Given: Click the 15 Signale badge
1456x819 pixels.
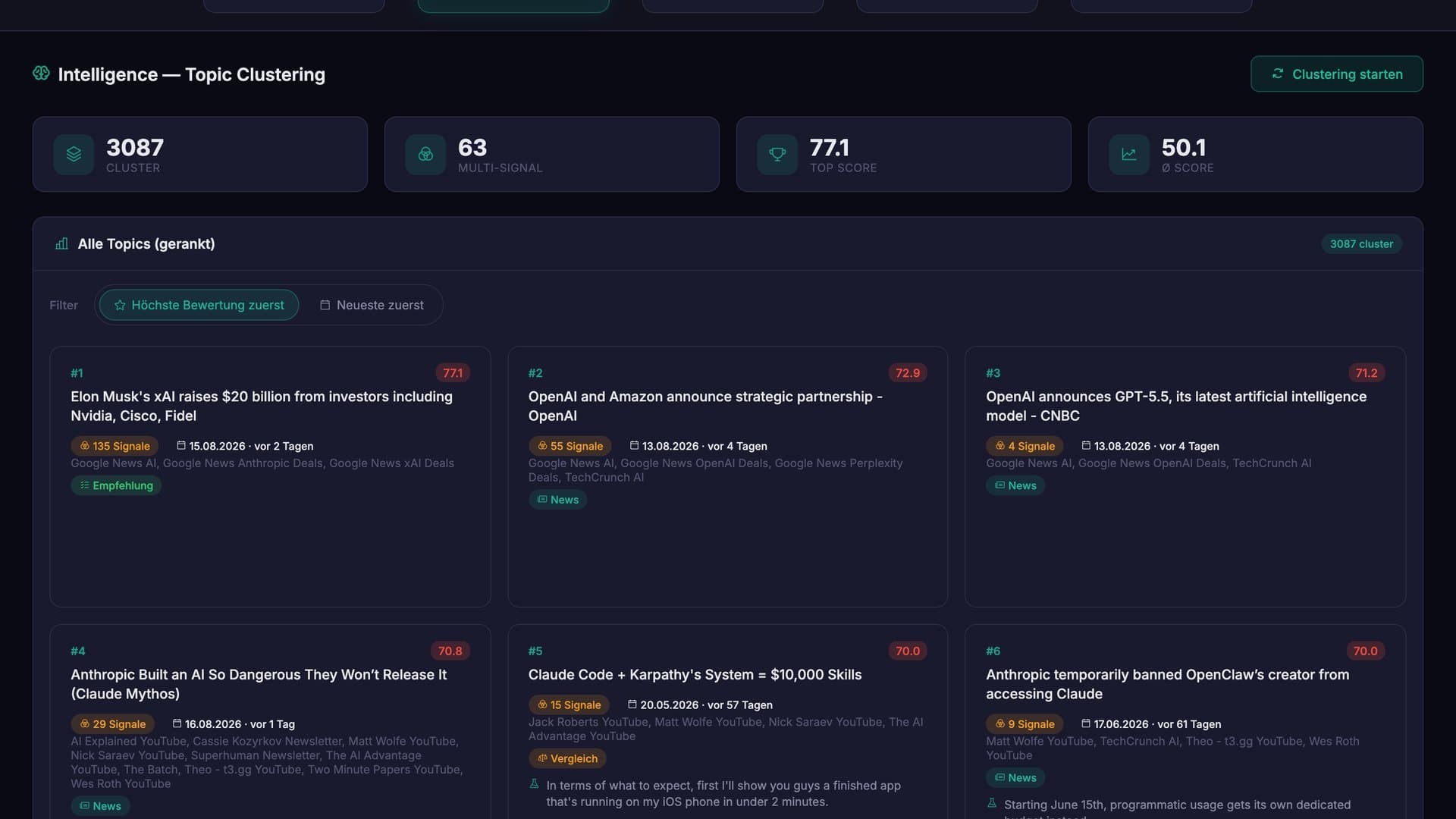Looking at the screenshot, I should pyautogui.click(x=569, y=705).
